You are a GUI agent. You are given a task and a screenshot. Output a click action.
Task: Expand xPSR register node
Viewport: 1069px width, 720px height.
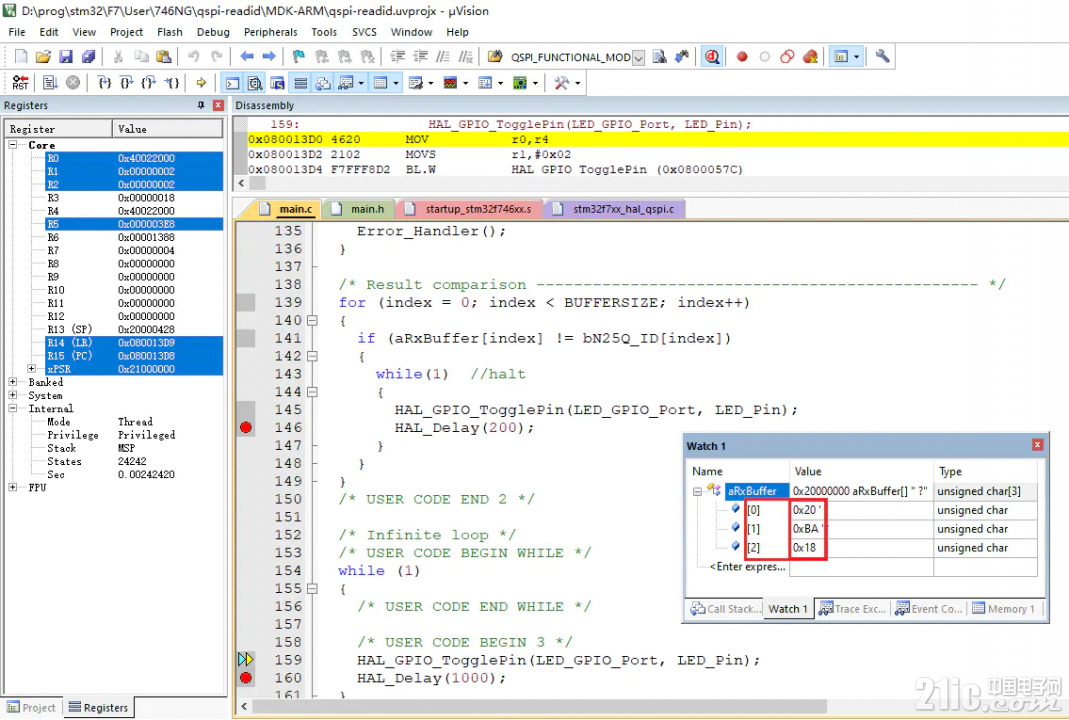pyautogui.click(x=31, y=368)
